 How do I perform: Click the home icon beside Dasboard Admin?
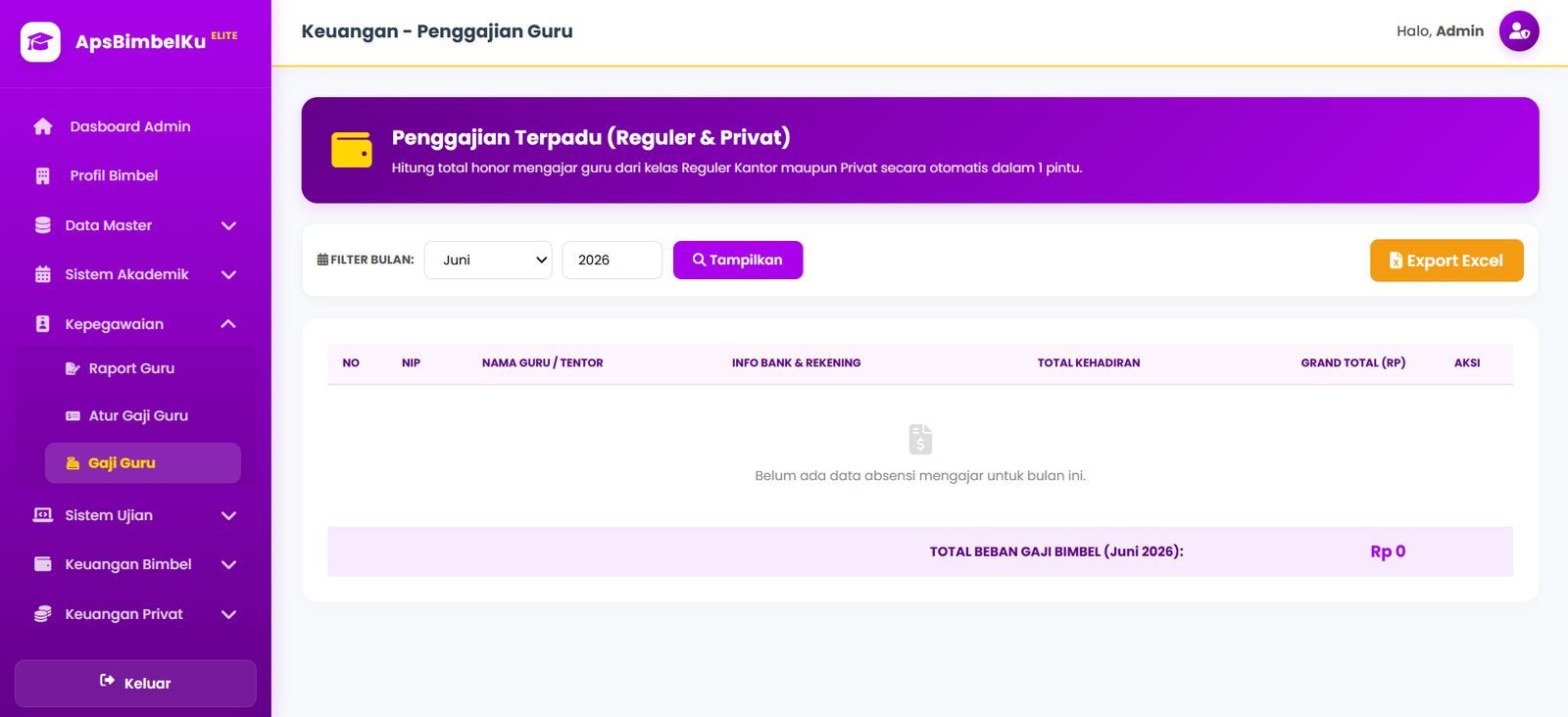(x=43, y=126)
